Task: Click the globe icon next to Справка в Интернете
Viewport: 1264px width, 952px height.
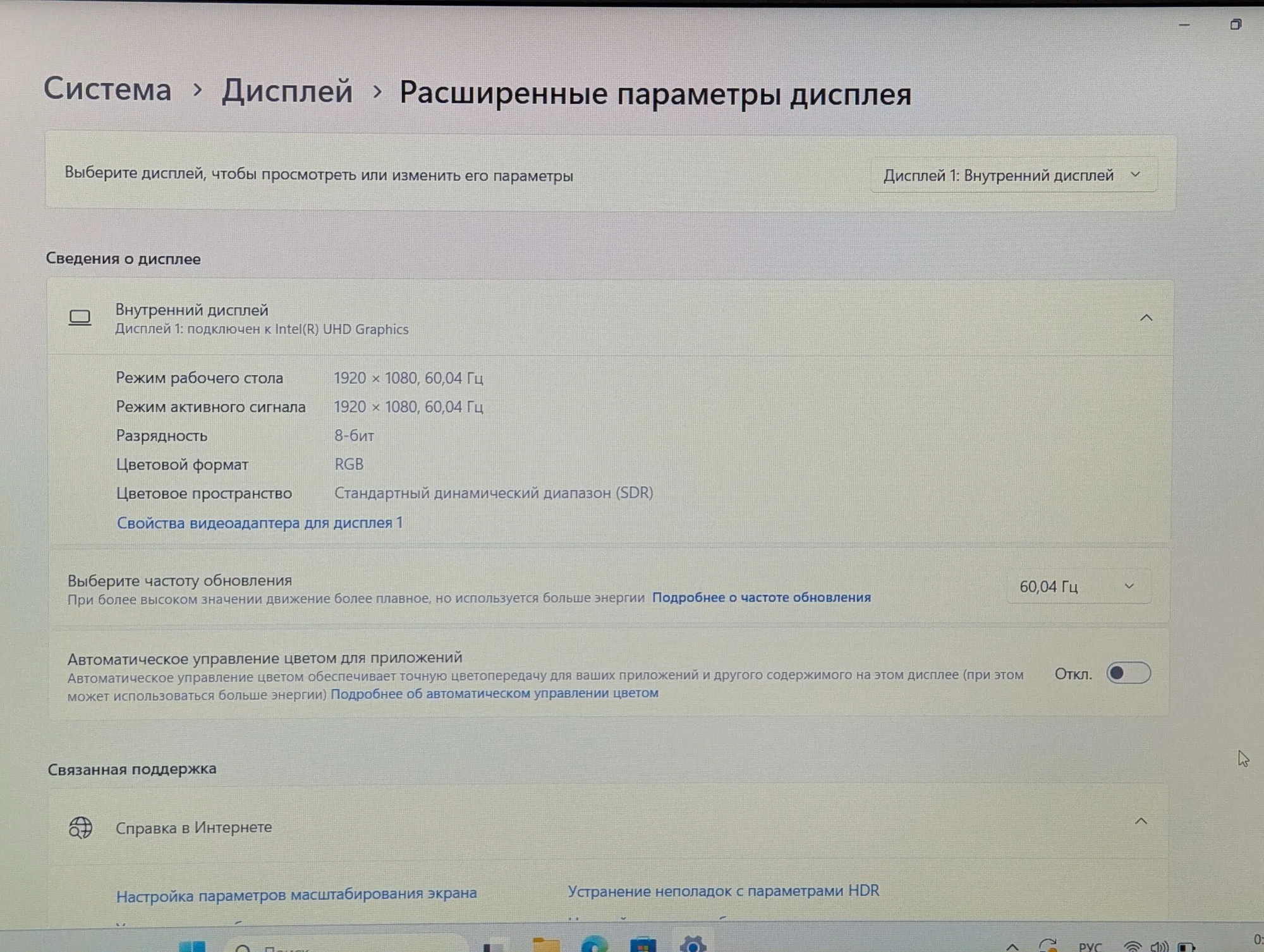Action: tap(80, 827)
